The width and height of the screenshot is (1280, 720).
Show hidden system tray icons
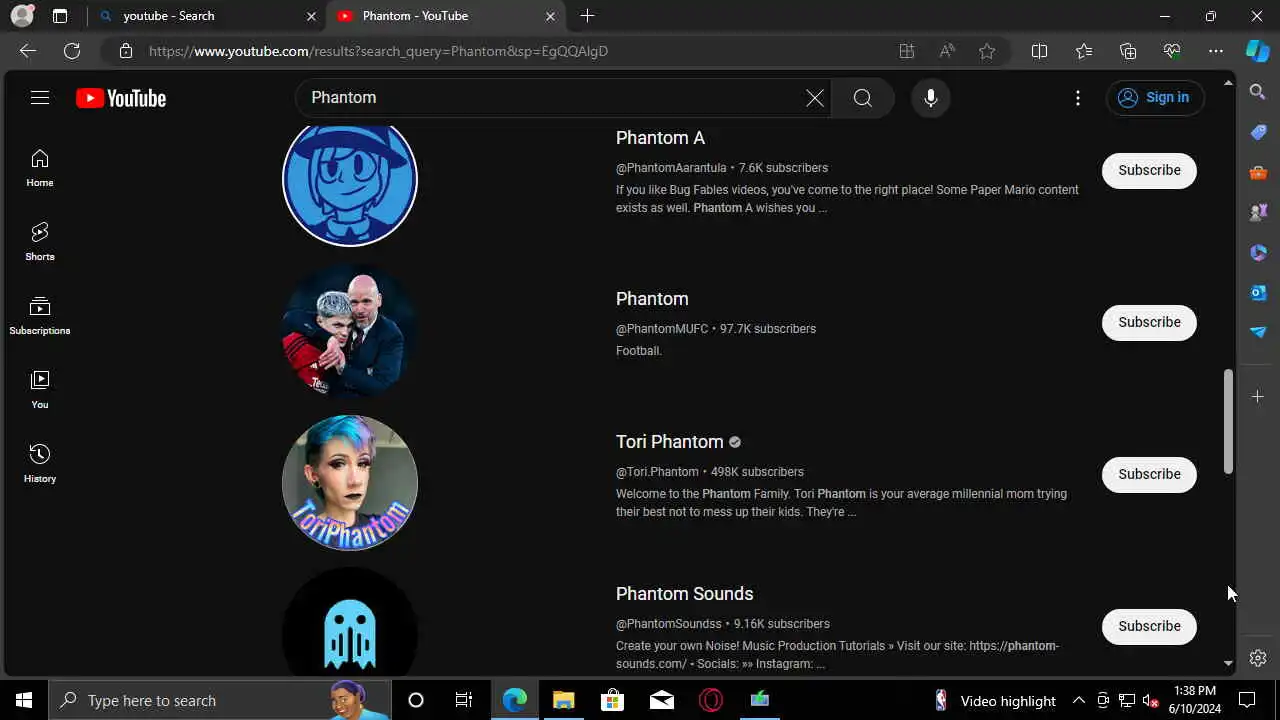click(1078, 700)
